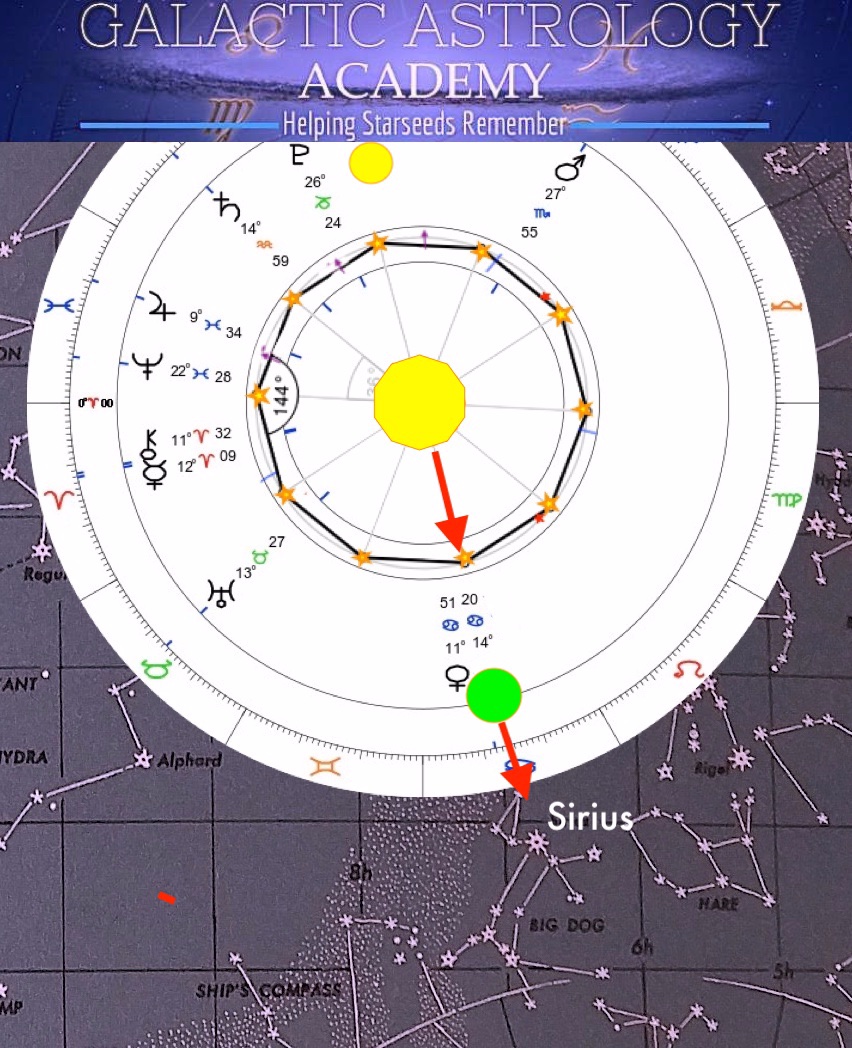Viewport: 852px width, 1048px height.
Task: Select the Alphard star name text
Action: pos(189,760)
